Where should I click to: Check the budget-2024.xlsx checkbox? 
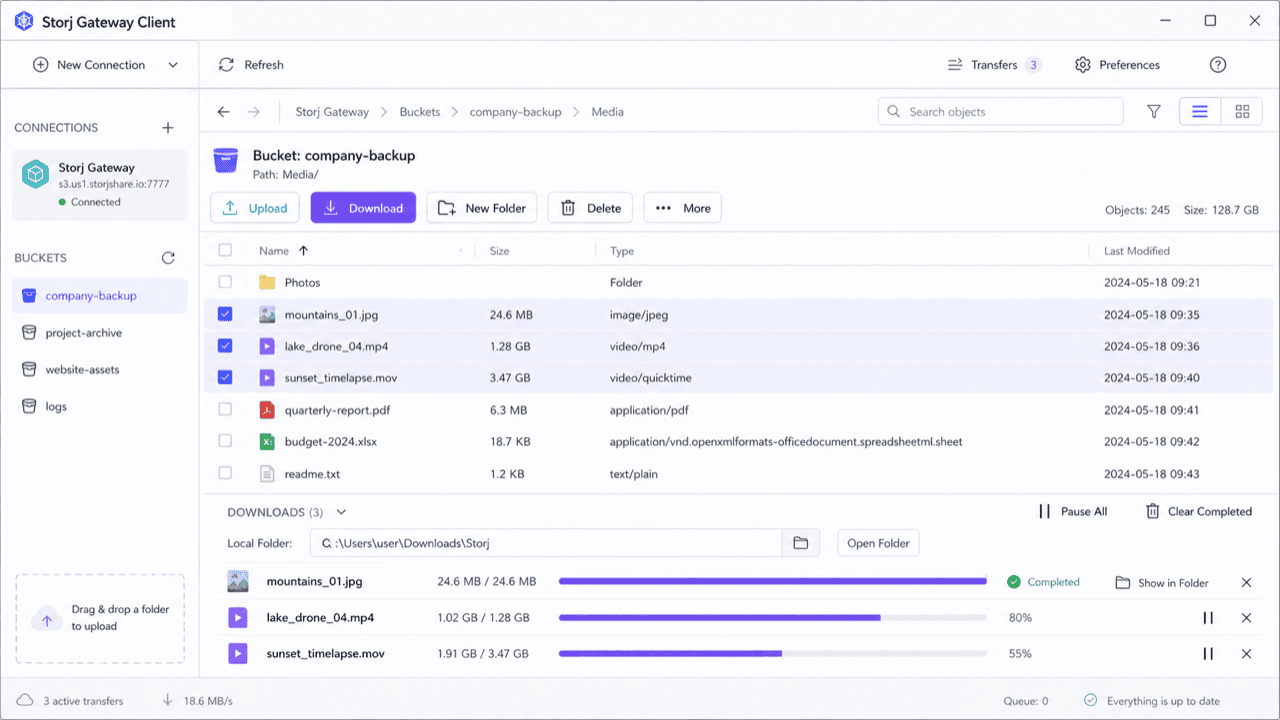pyautogui.click(x=225, y=442)
